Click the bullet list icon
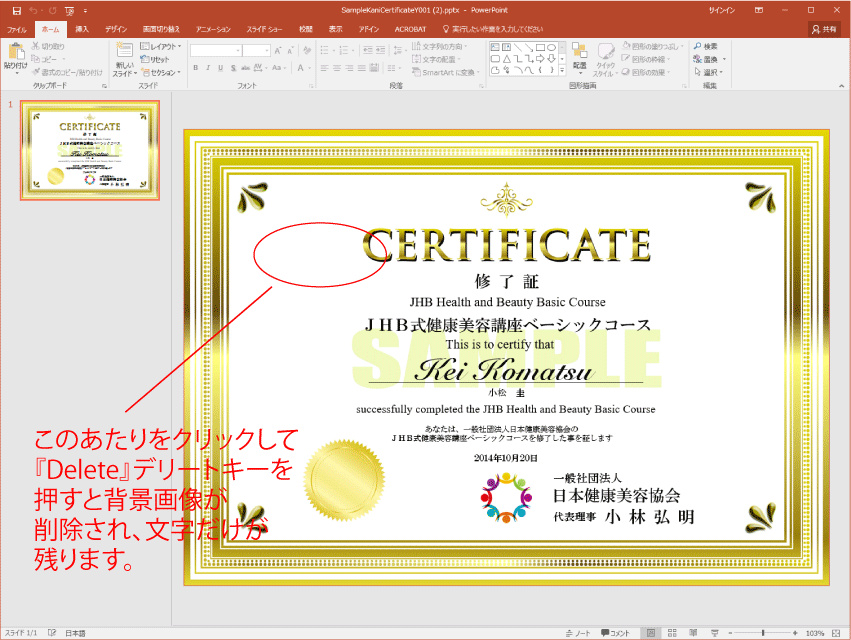Image resolution: width=851 pixels, height=640 pixels. [x=325, y=50]
